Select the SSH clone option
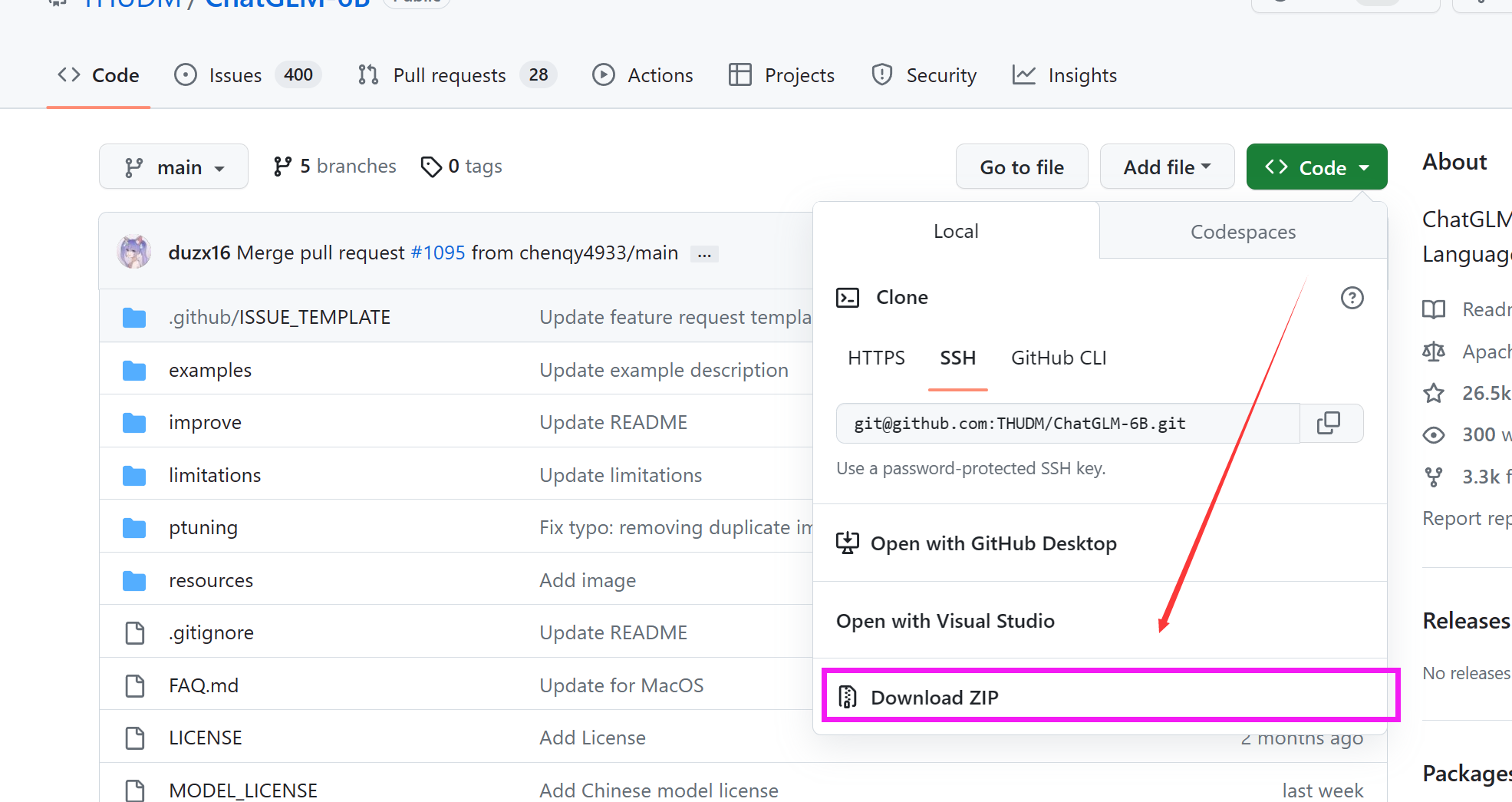The width and height of the screenshot is (1512, 802). point(957,358)
